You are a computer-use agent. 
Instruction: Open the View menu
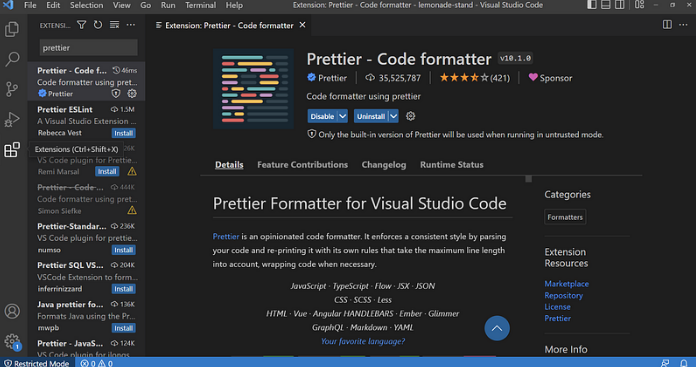(x=121, y=5)
